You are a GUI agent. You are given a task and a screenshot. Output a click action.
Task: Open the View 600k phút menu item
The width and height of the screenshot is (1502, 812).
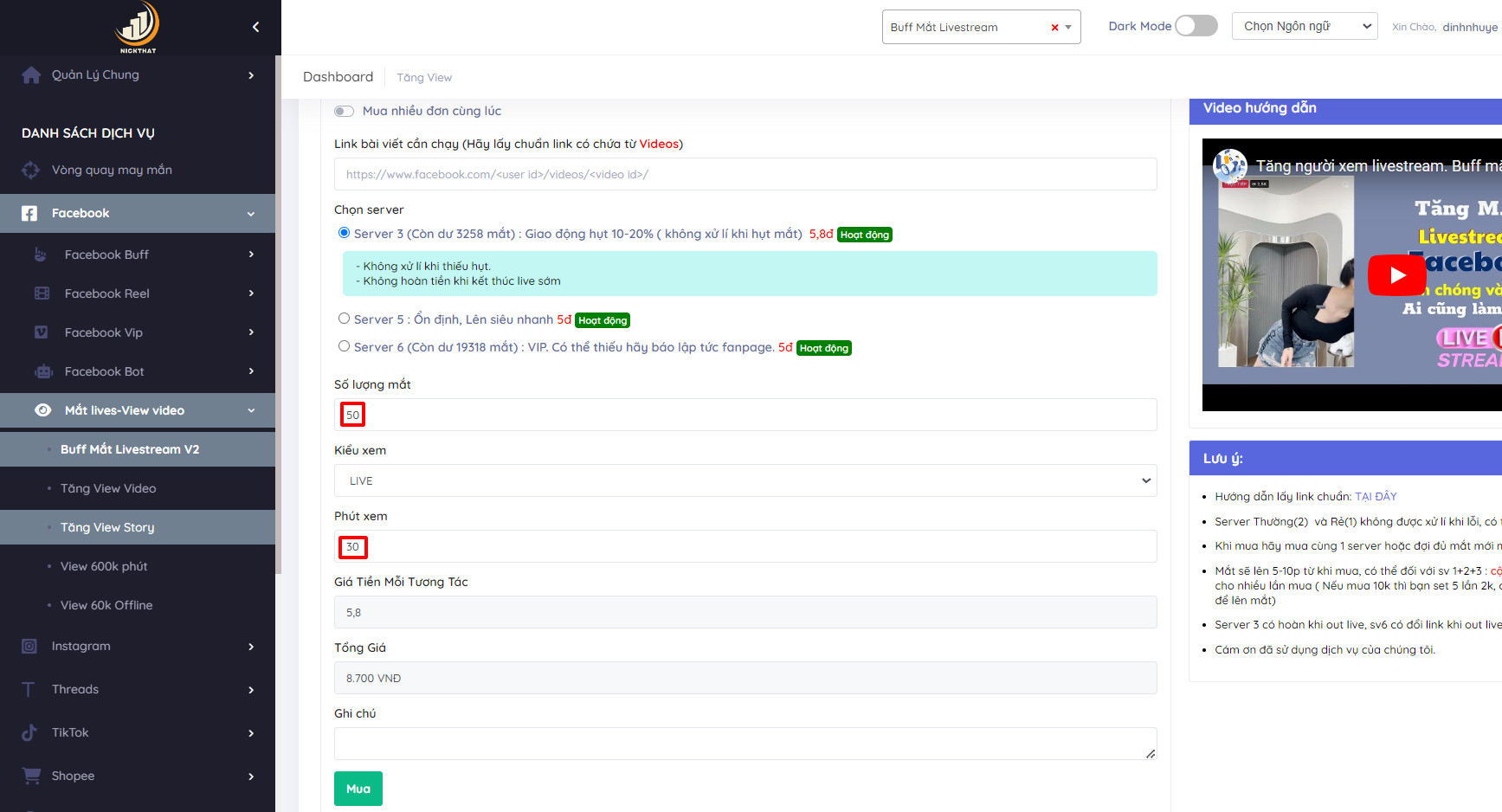104,566
